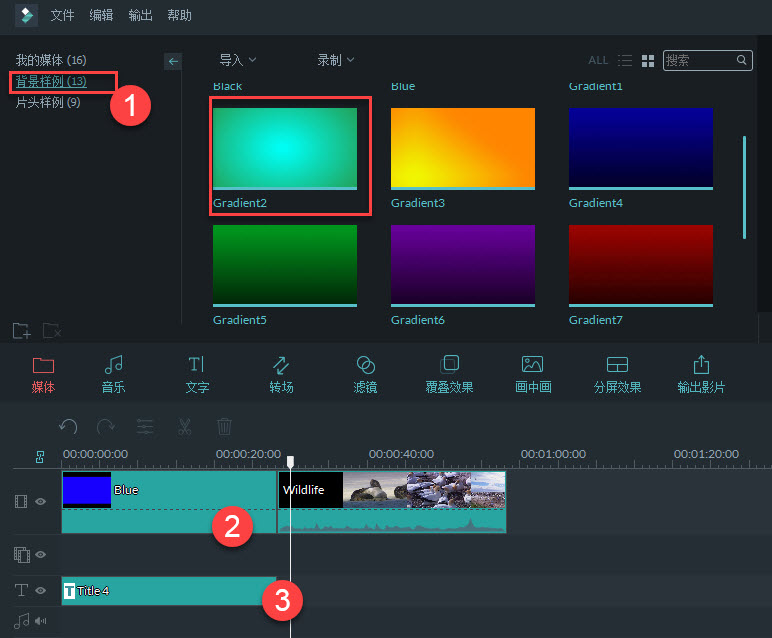Open the 转场 transitions panel

281,374
